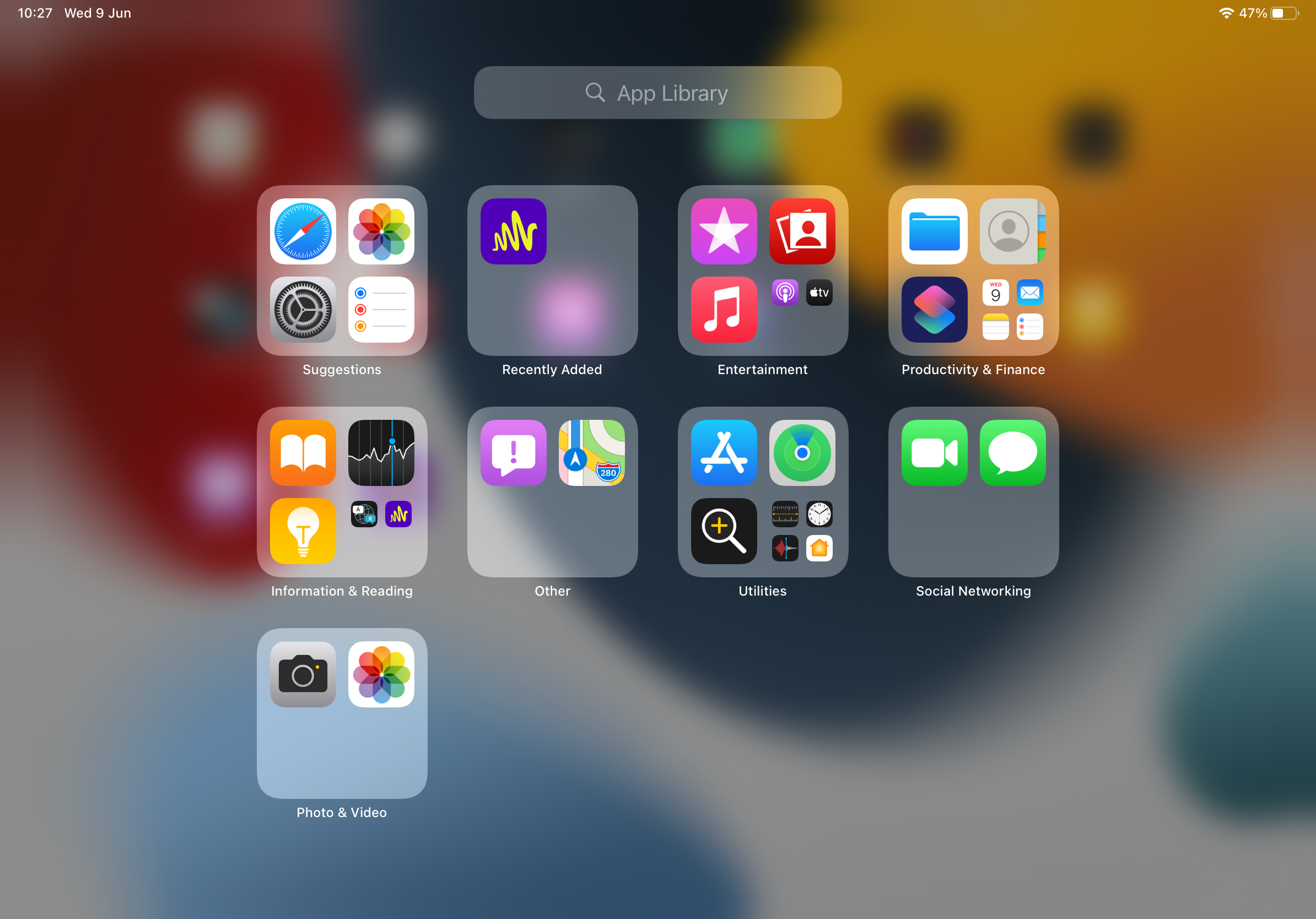1316x919 pixels.
Task: Open the Safari browser app
Action: 304,231
